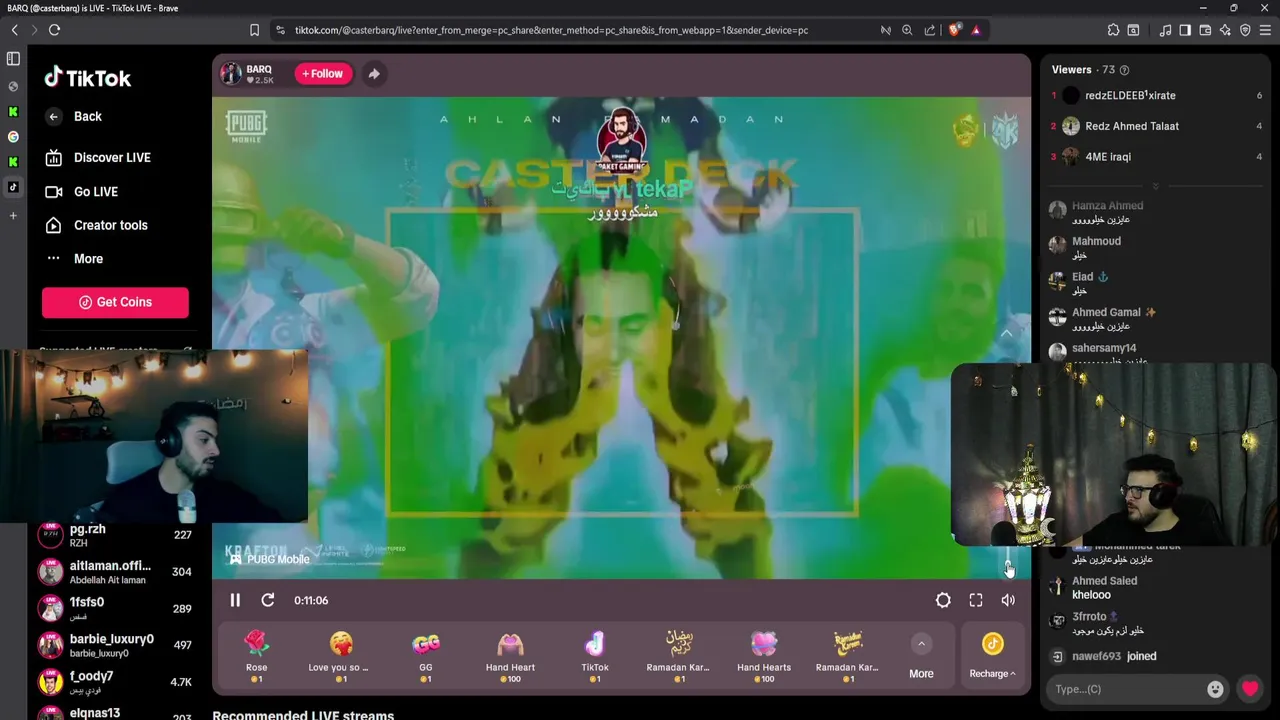Viewport: 1280px width, 720px height.
Task: Send a Rose gift
Action: 257,655
